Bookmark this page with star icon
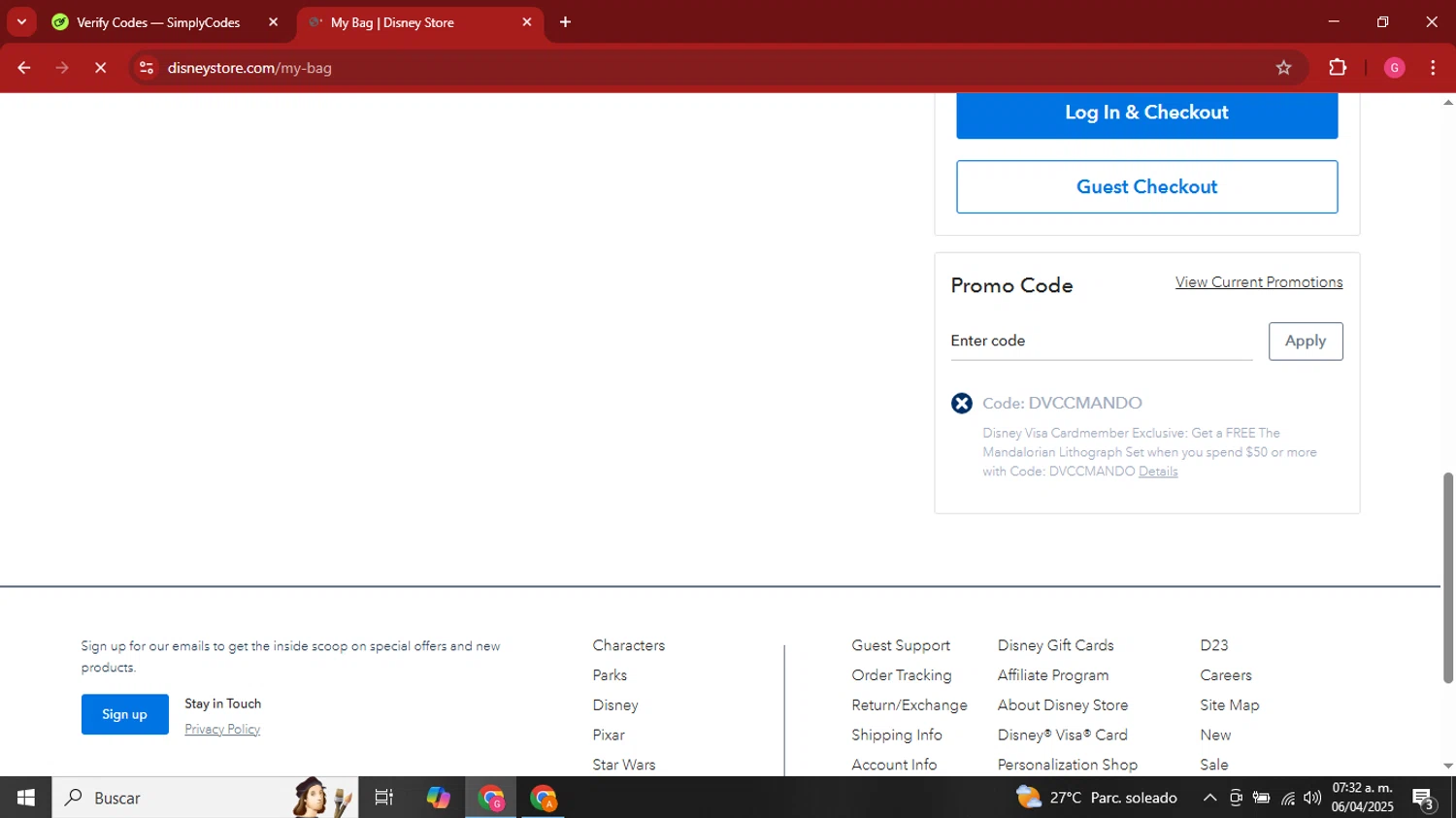The width and height of the screenshot is (1456, 818). tap(1283, 68)
